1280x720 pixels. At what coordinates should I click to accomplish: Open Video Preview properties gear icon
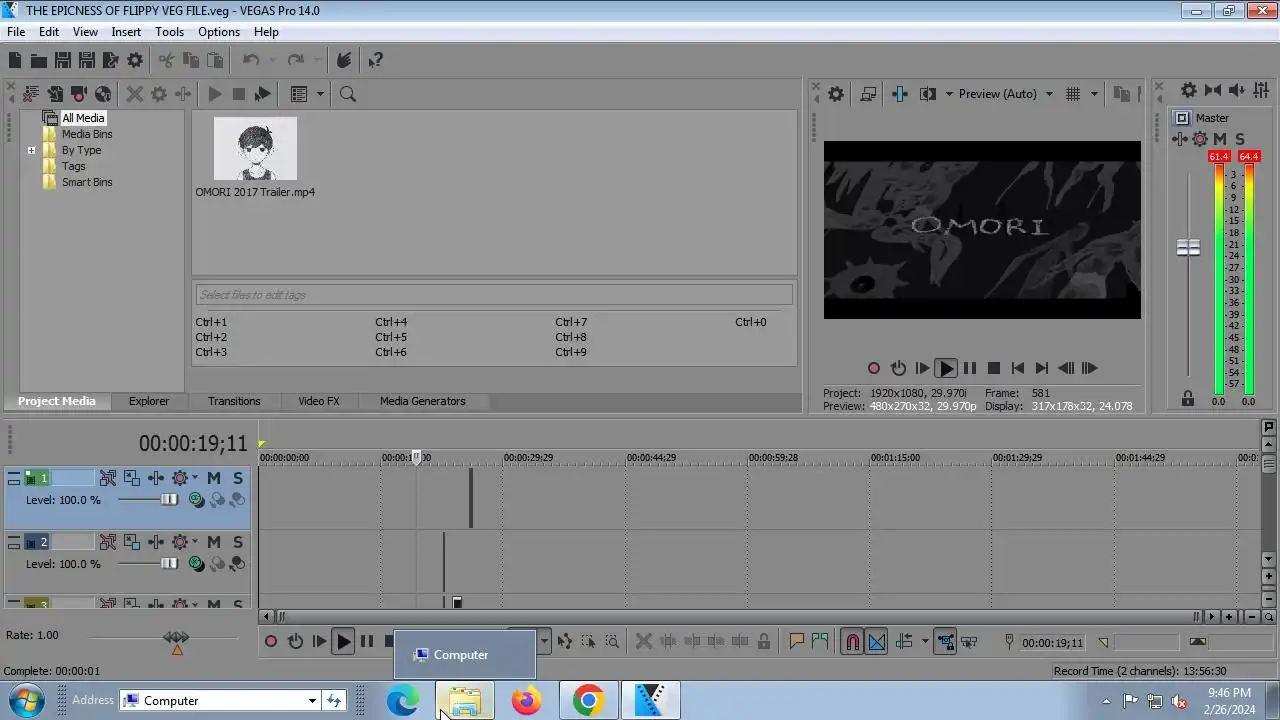click(836, 94)
